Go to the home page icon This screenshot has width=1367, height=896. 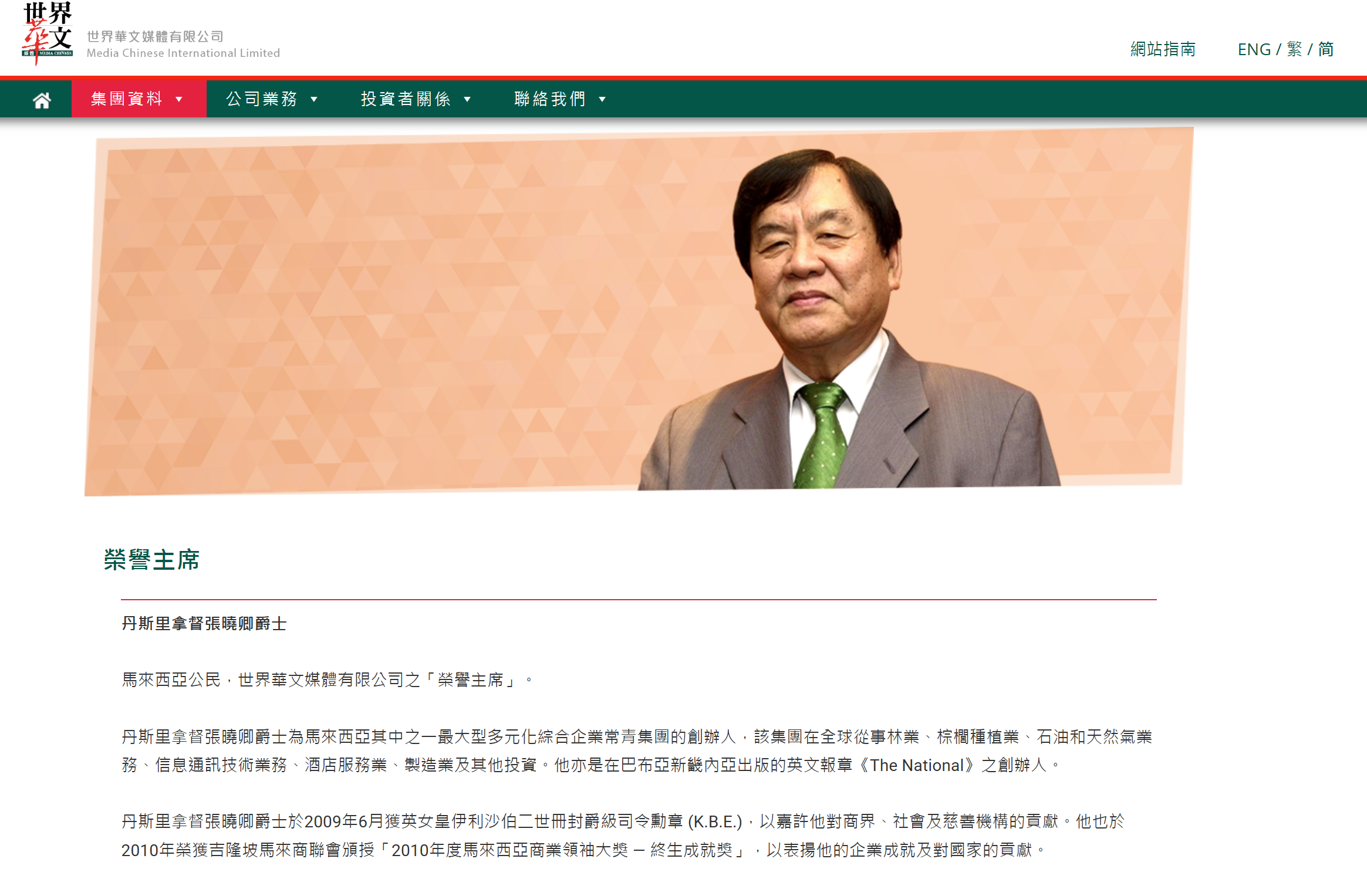42,100
